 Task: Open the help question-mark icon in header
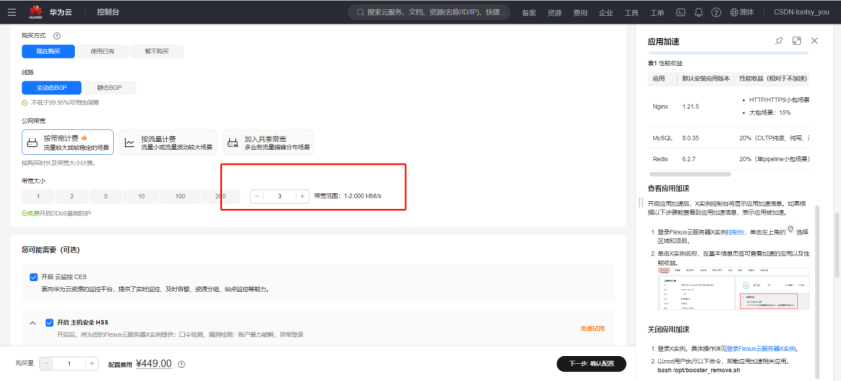click(716, 12)
